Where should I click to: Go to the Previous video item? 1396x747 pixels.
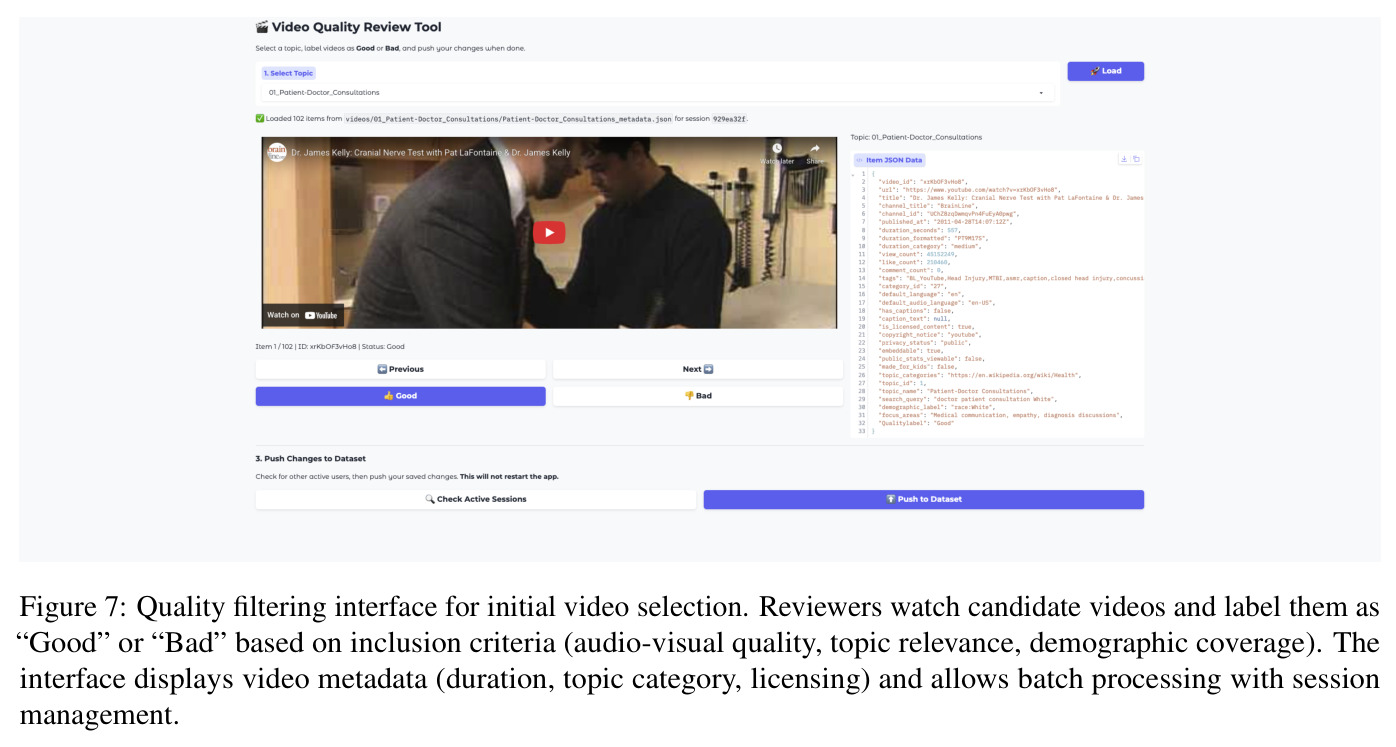[x=400, y=369]
